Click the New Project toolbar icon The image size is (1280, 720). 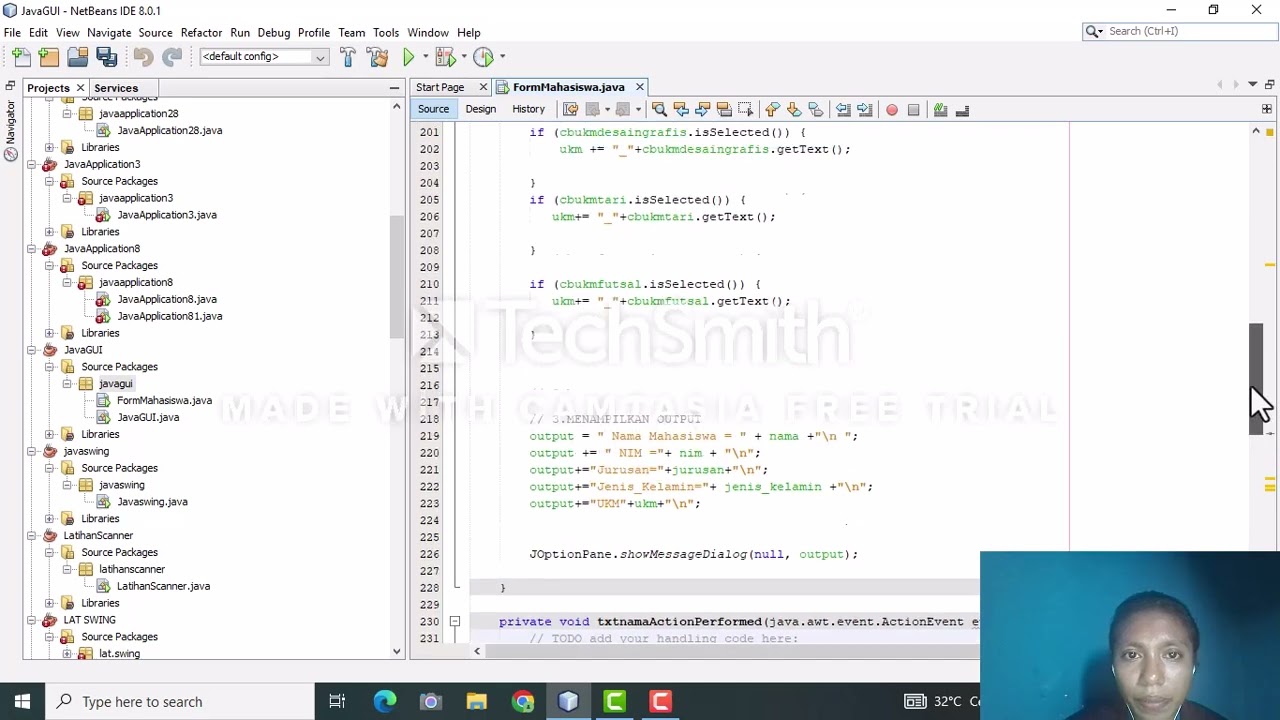point(49,57)
